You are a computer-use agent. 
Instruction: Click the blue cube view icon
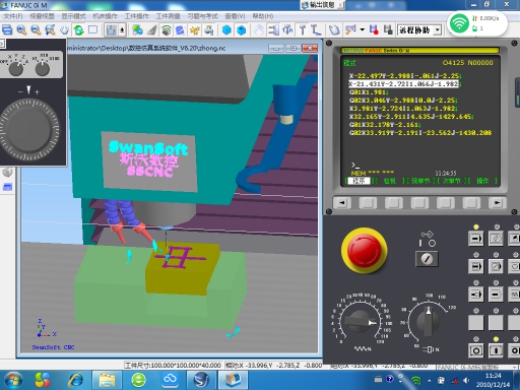coord(227,30)
